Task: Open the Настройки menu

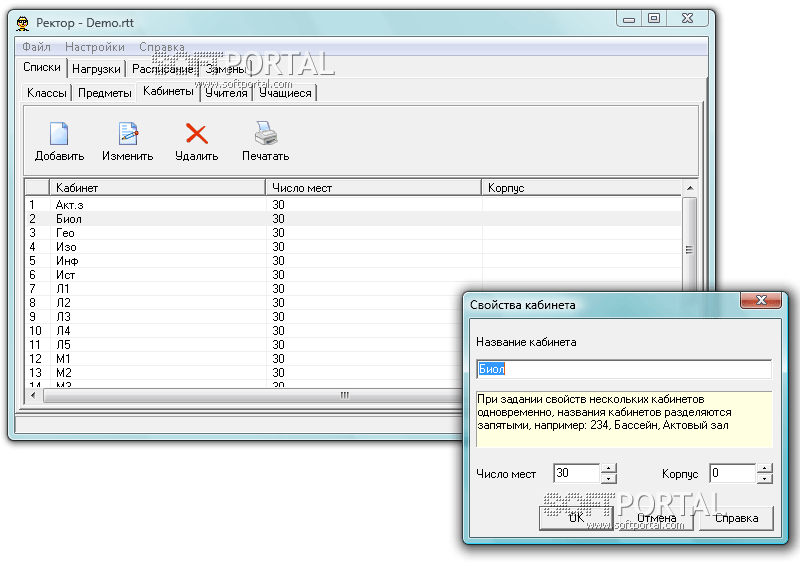Action: (95, 47)
